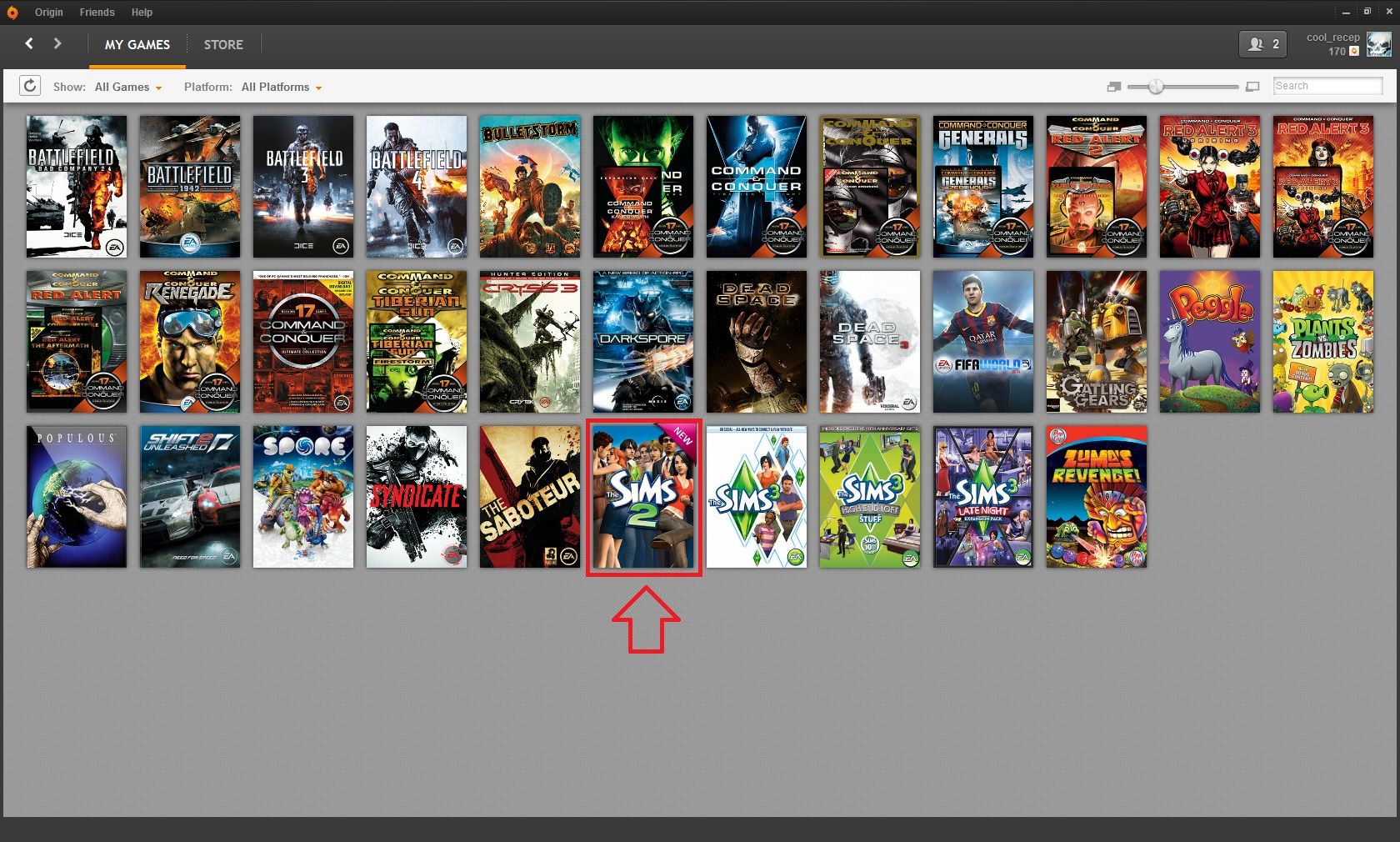The height and width of the screenshot is (842, 1400).
Task: Go forward with the right arrow
Action: pyautogui.click(x=57, y=43)
